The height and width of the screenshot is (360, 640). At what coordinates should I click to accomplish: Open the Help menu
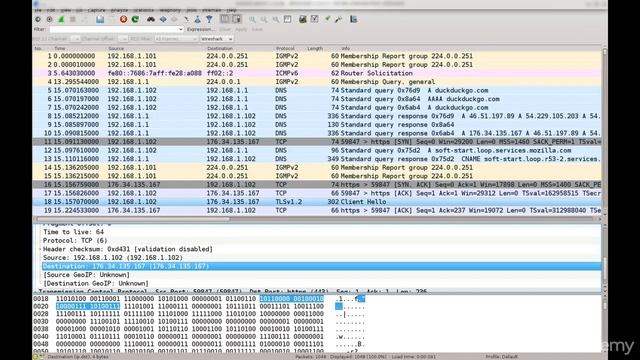pyautogui.click(x=231, y=10)
